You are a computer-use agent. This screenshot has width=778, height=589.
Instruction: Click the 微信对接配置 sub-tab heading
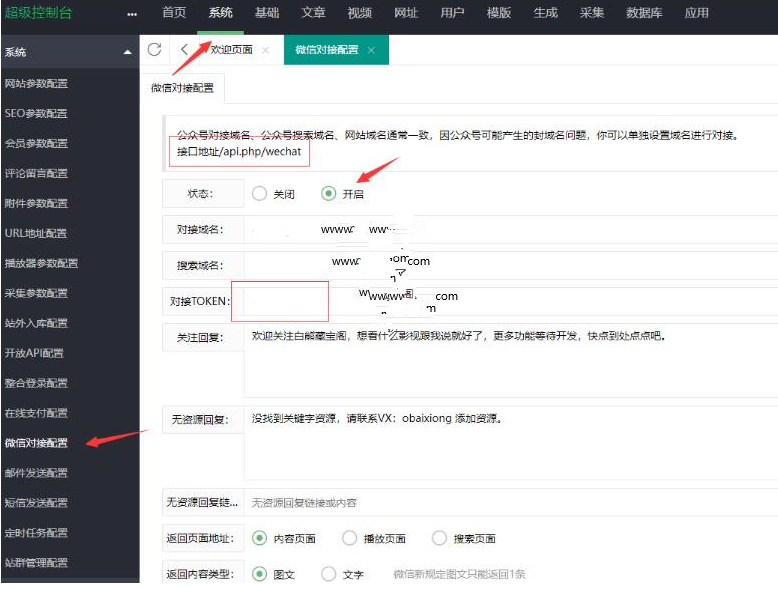click(x=182, y=88)
